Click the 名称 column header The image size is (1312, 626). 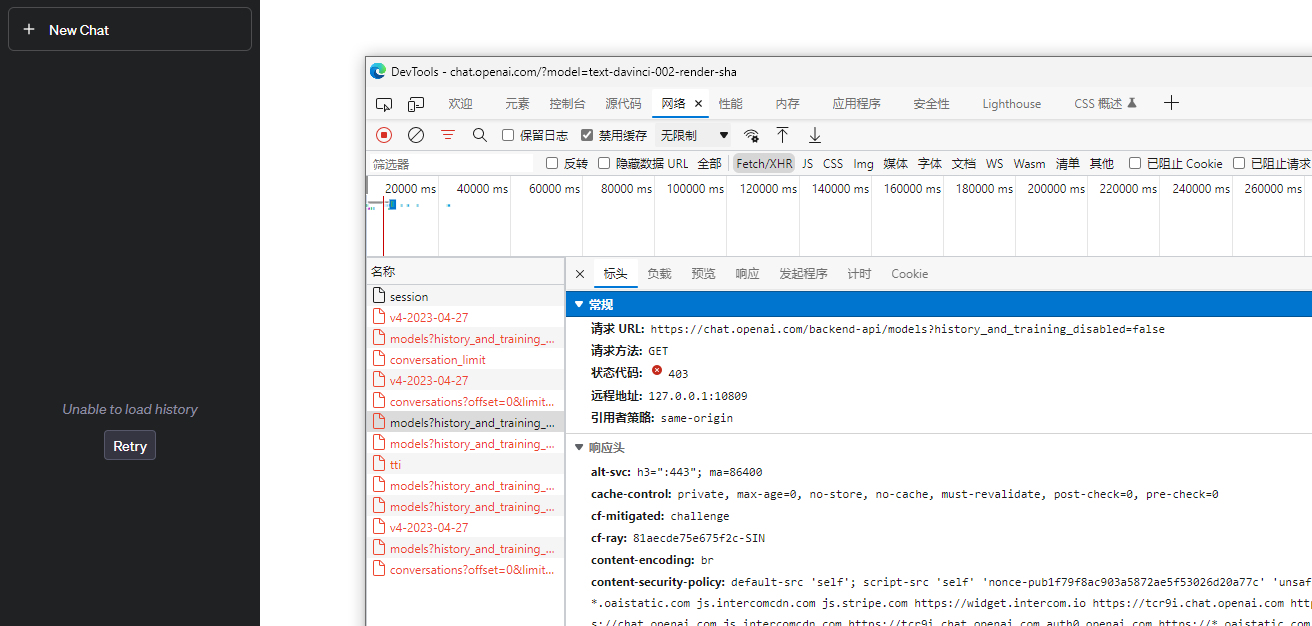[x=465, y=271]
